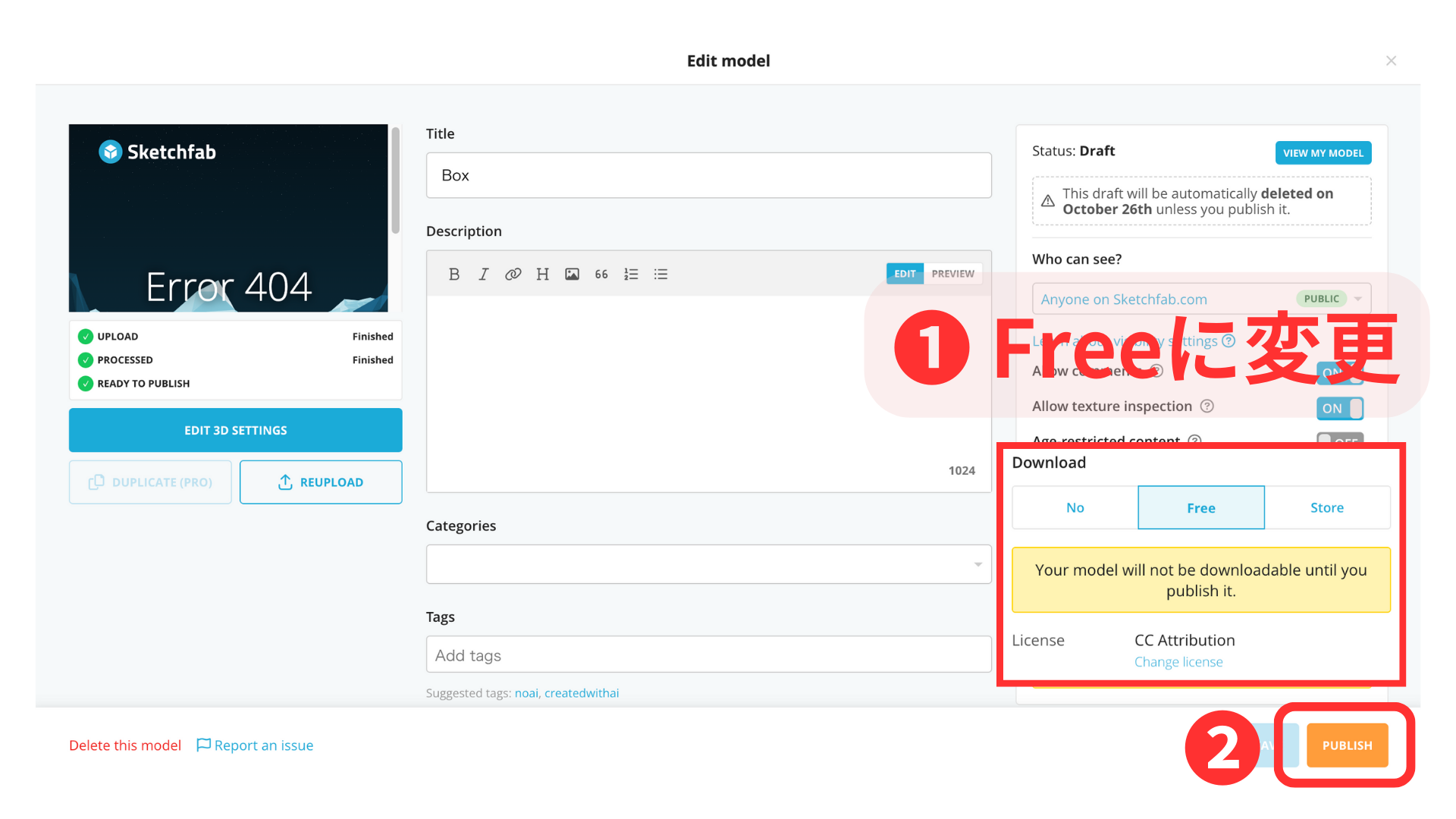Expand the Who can see visibility dropdown
The image size is (1456, 819).
click(1201, 299)
